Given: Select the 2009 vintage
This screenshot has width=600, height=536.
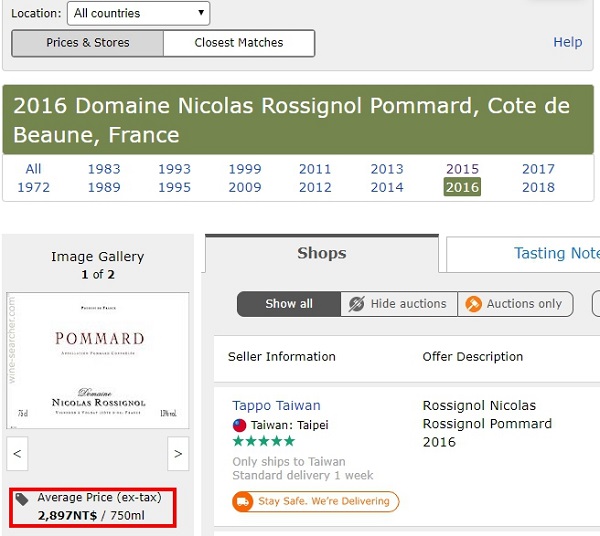Looking at the screenshot, I should [x=245, y=187].
